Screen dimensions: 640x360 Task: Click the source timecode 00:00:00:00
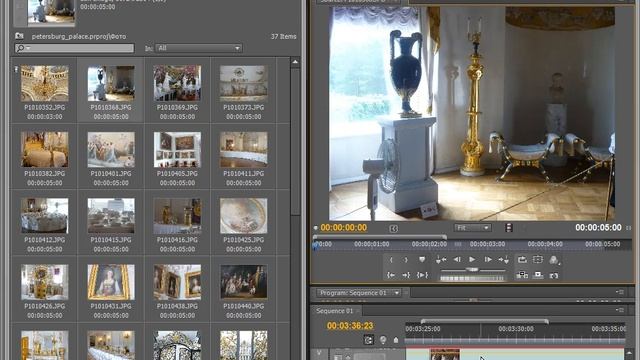[x=343, y=228]
